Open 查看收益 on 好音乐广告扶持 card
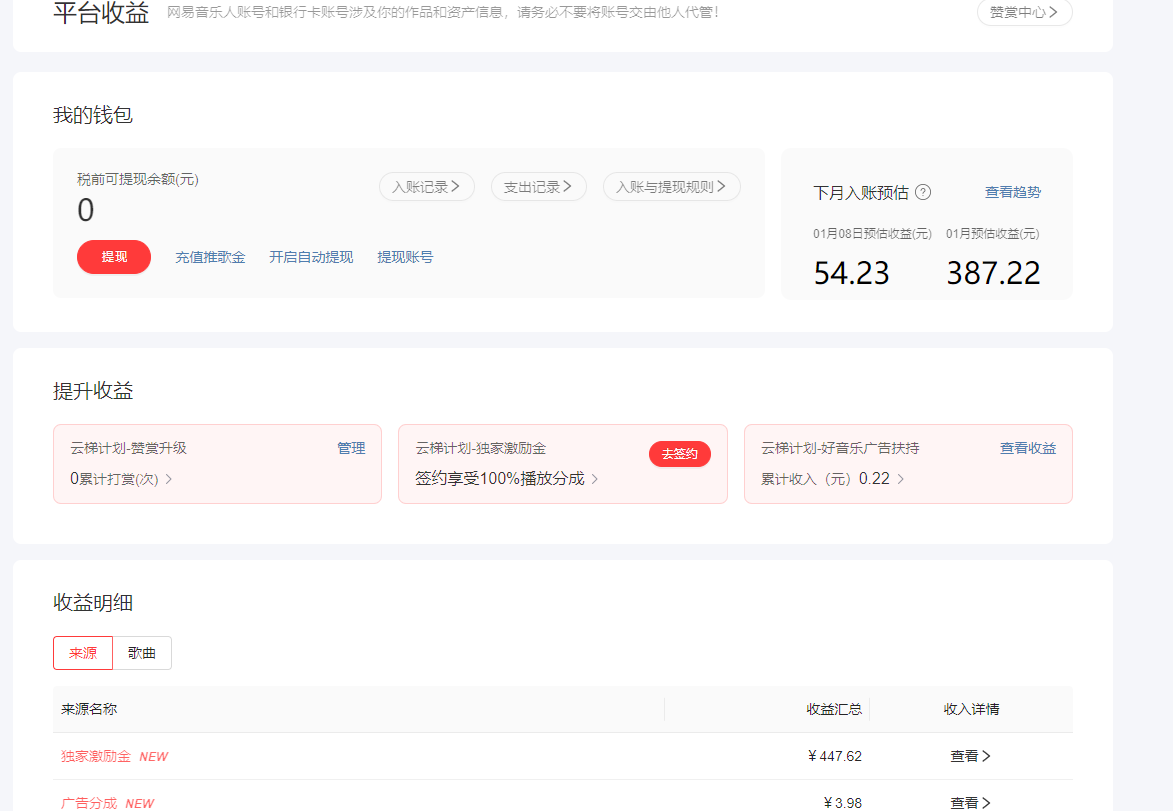The height and width of the screenshot is (811, 1173). coord(1026,448)
